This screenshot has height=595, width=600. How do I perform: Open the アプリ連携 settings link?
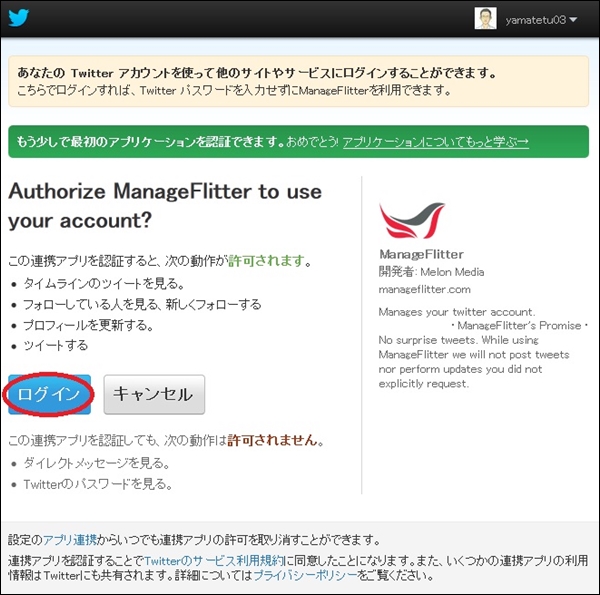pos(70,540)
